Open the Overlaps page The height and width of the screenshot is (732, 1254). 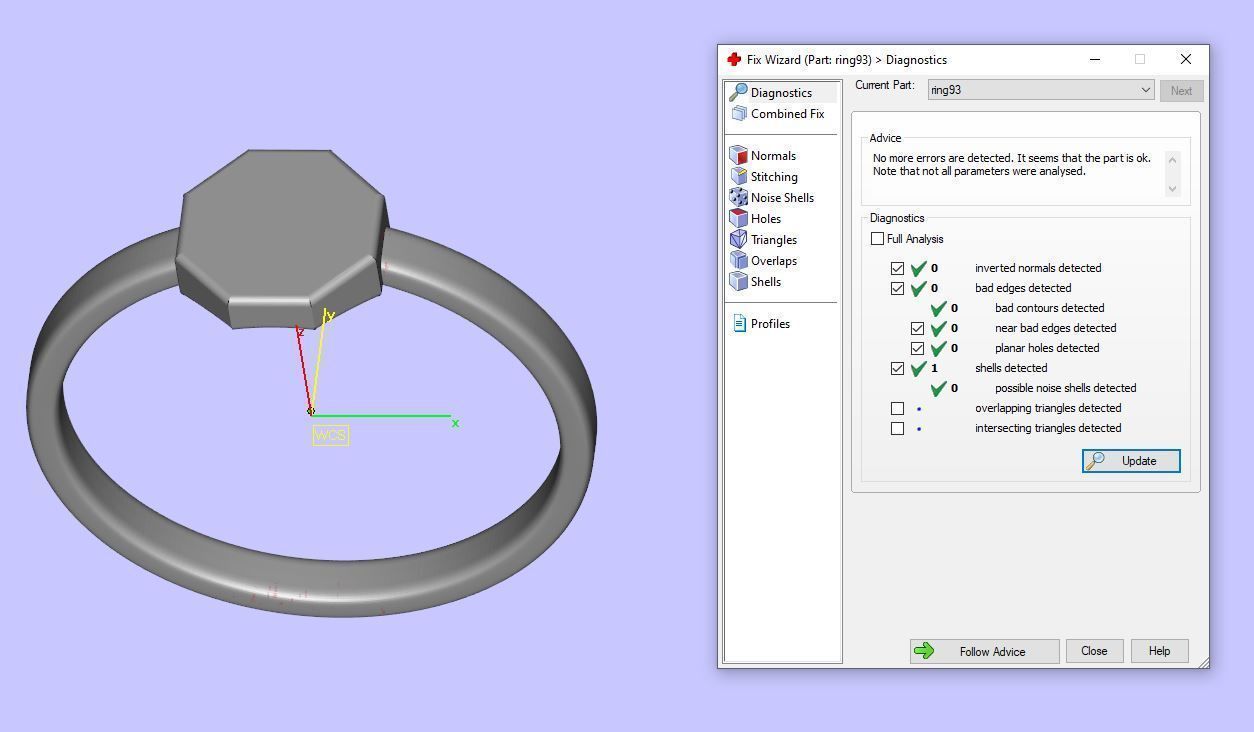pos(774,261)
